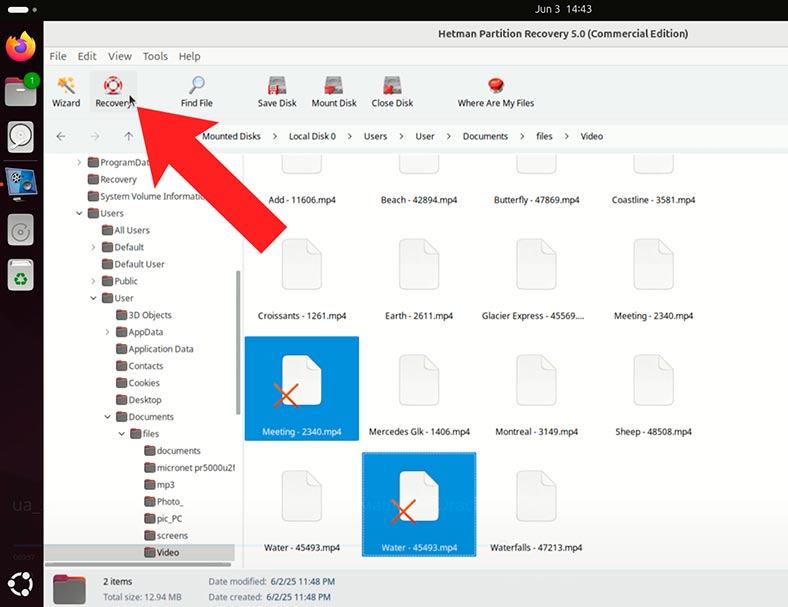Select Coastline - 3581.mp4 file
Screen dimensions: 788x607
point(653,180)
